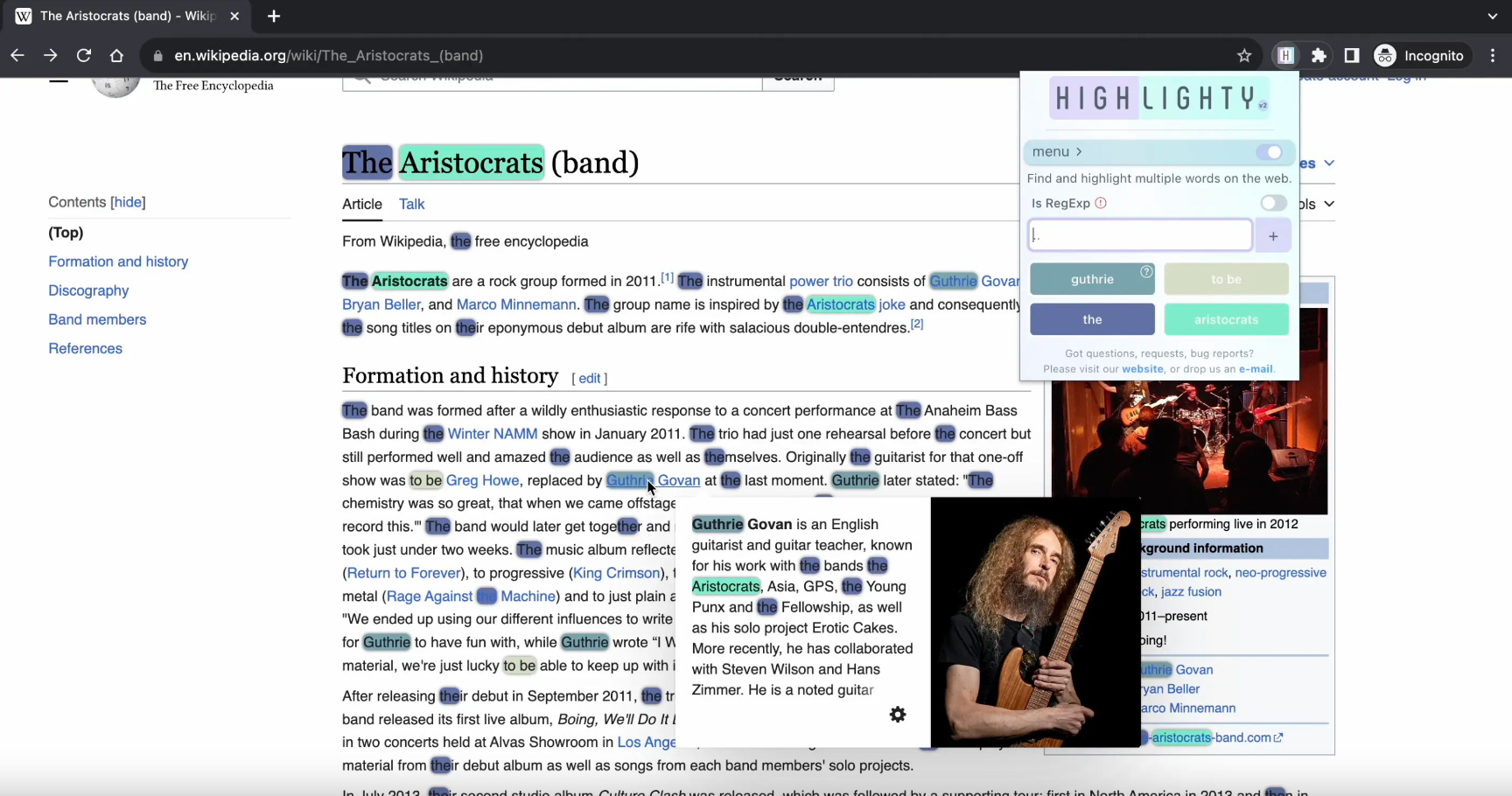Open the Winter NAMM link
This screenshot has height=796, width=1512.
coord(493,434)
